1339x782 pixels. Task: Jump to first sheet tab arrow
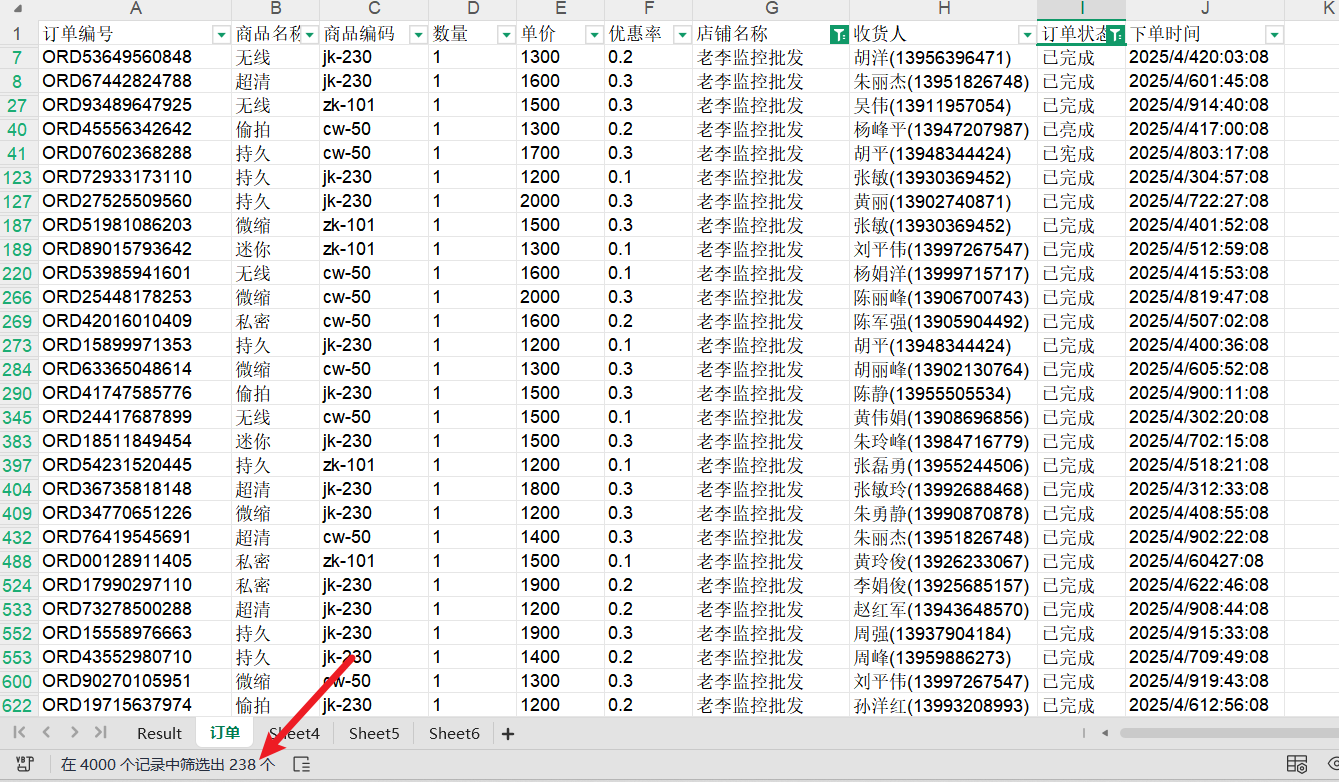click(20, 734)
